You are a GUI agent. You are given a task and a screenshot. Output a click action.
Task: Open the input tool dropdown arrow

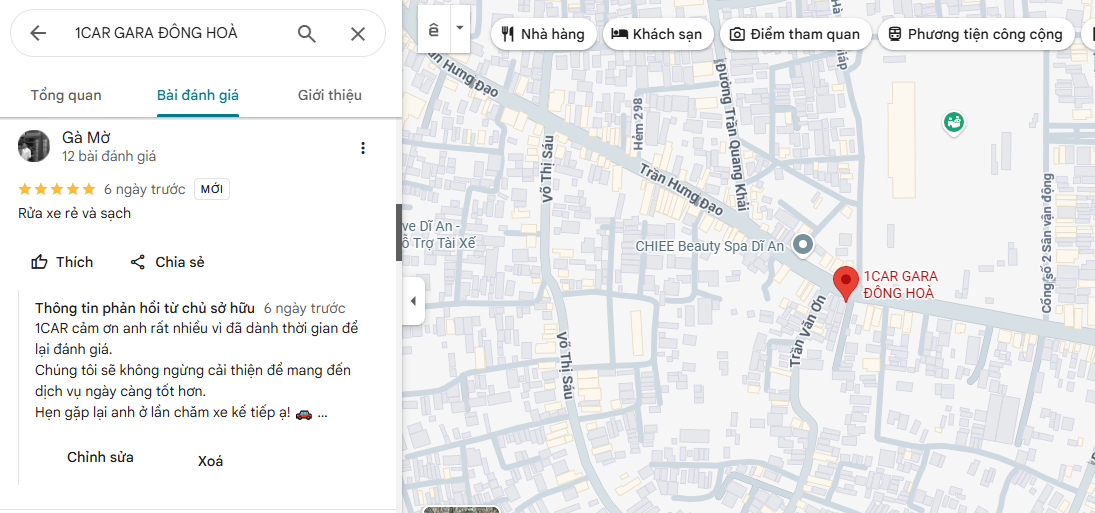pos(460,29)
